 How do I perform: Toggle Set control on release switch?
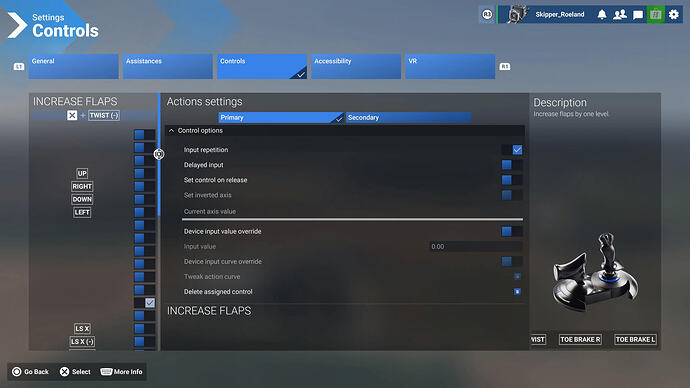512,179
